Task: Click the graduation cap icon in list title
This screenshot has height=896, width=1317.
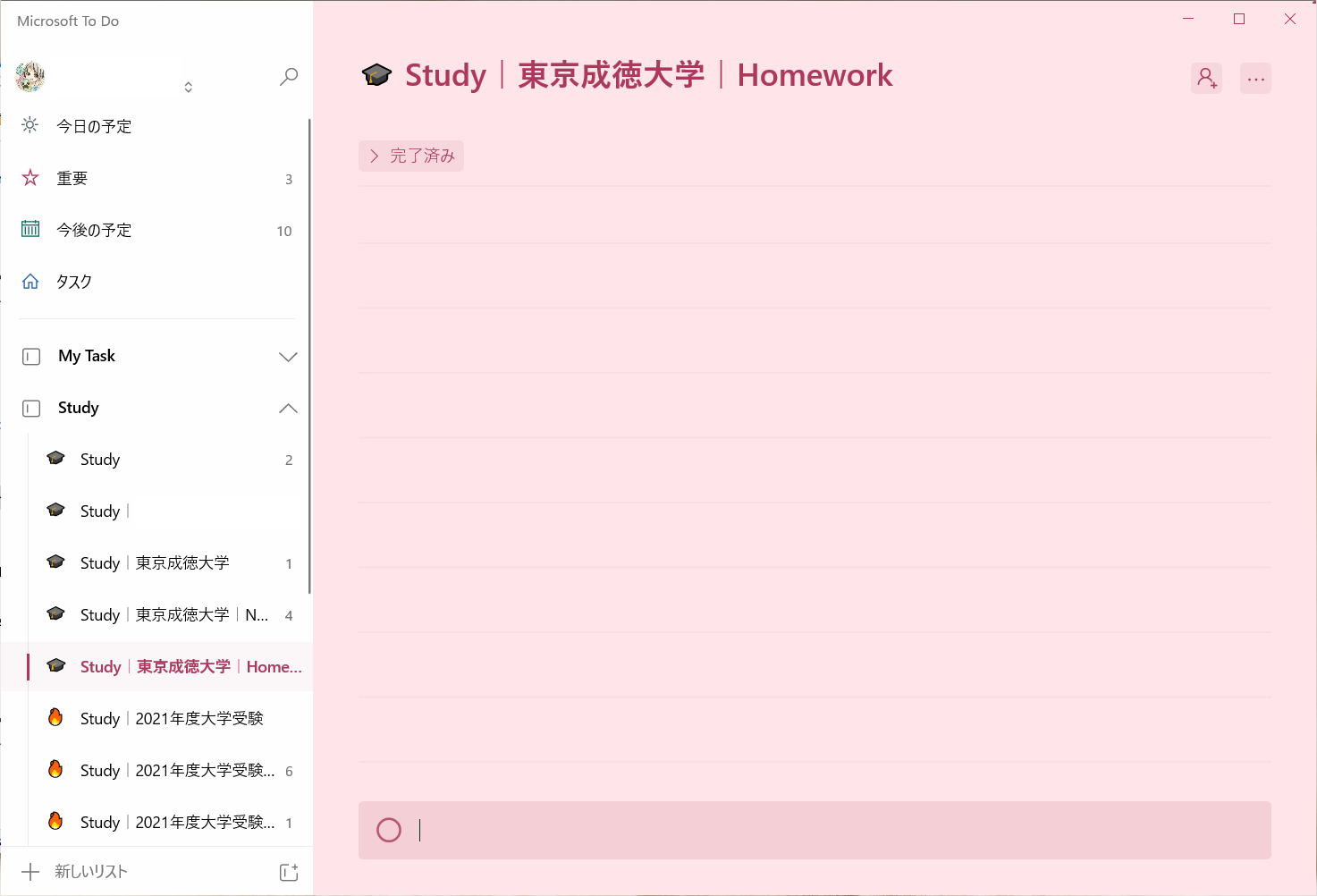Action: (377, 76)
